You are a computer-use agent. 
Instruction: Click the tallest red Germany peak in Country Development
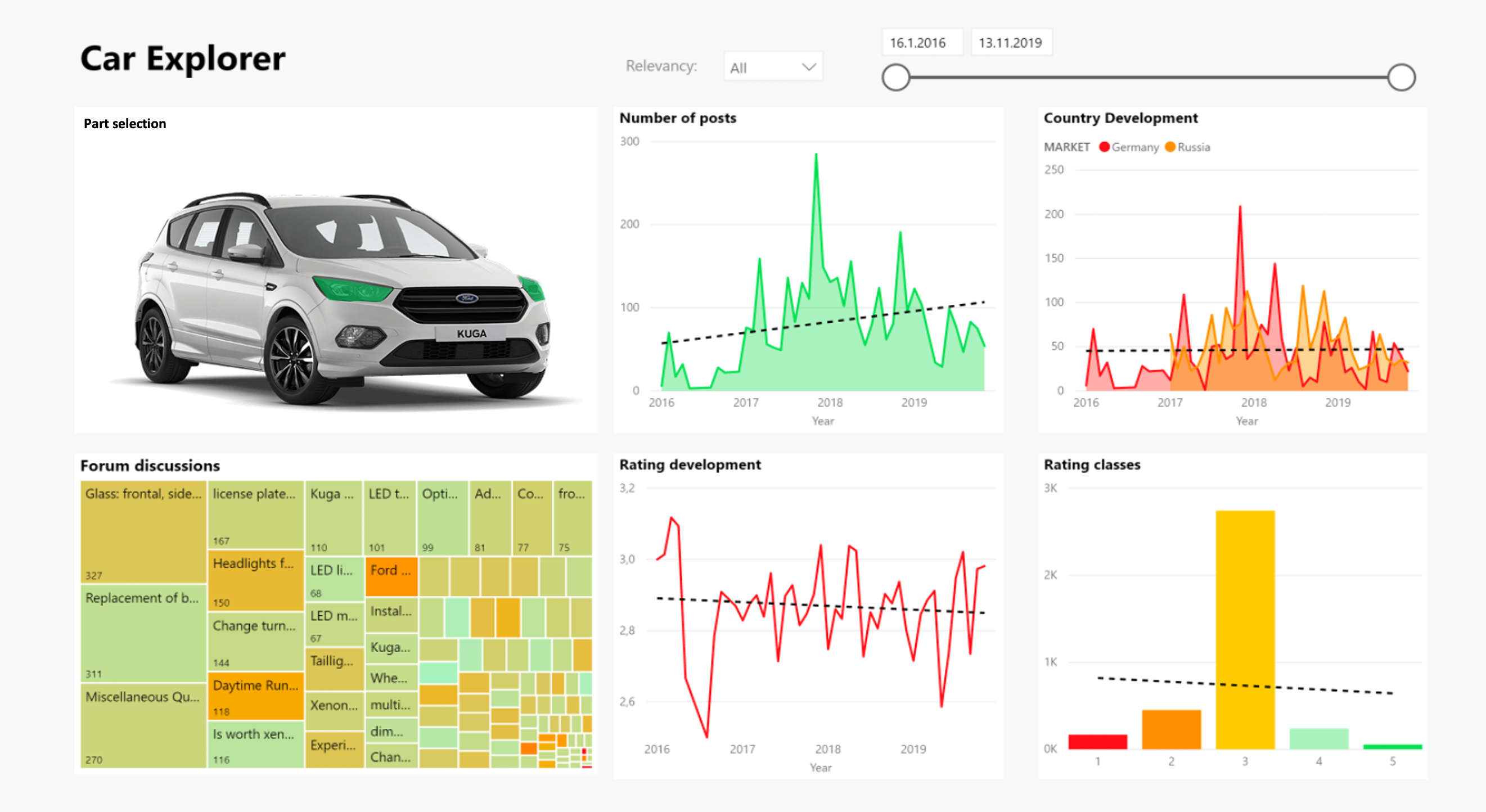coord(1240,206)
